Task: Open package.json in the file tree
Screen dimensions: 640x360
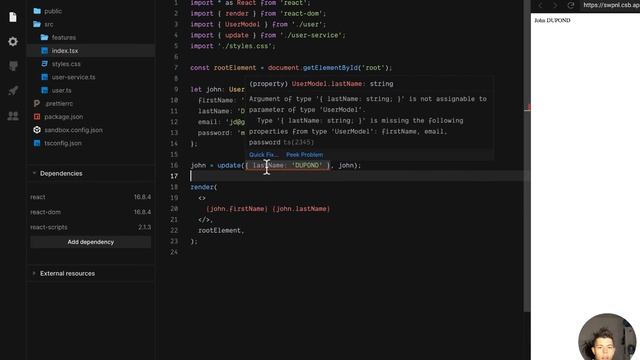Action: [x=91, y=117]
